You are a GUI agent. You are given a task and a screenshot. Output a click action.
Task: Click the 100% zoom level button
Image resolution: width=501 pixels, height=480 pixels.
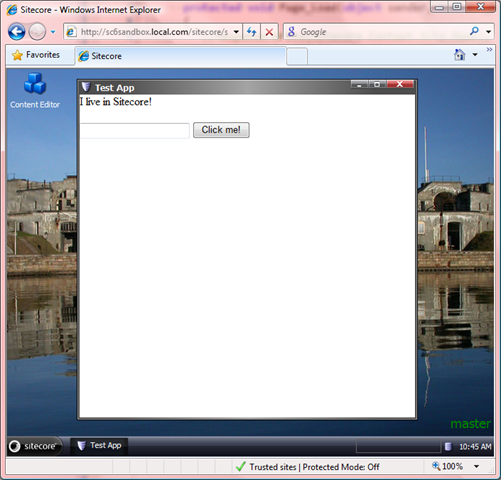447,466
